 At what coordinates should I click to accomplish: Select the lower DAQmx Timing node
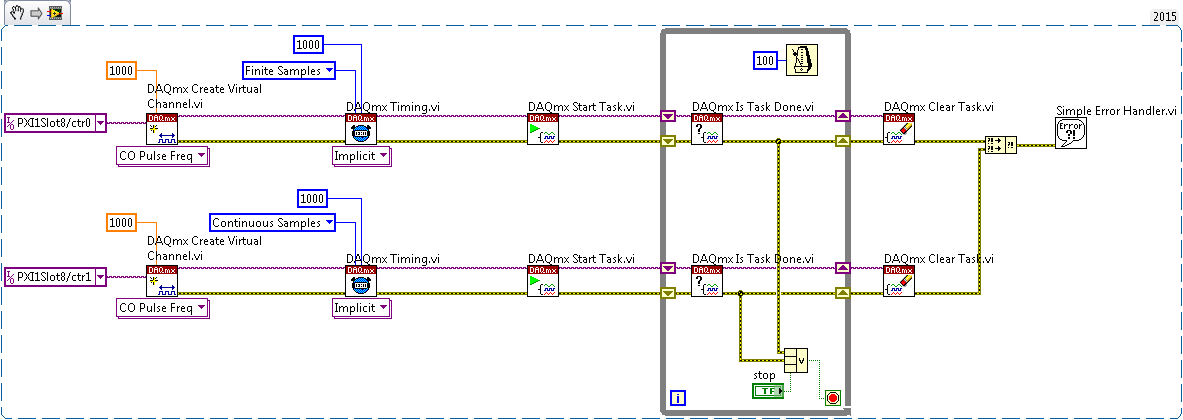[361, 281]
